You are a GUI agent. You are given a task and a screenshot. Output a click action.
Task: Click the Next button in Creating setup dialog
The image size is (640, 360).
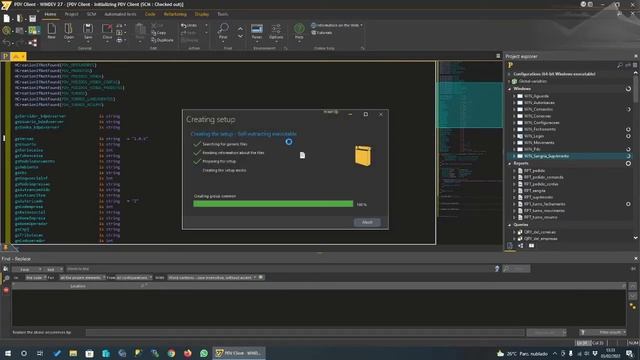coord(367,222)
